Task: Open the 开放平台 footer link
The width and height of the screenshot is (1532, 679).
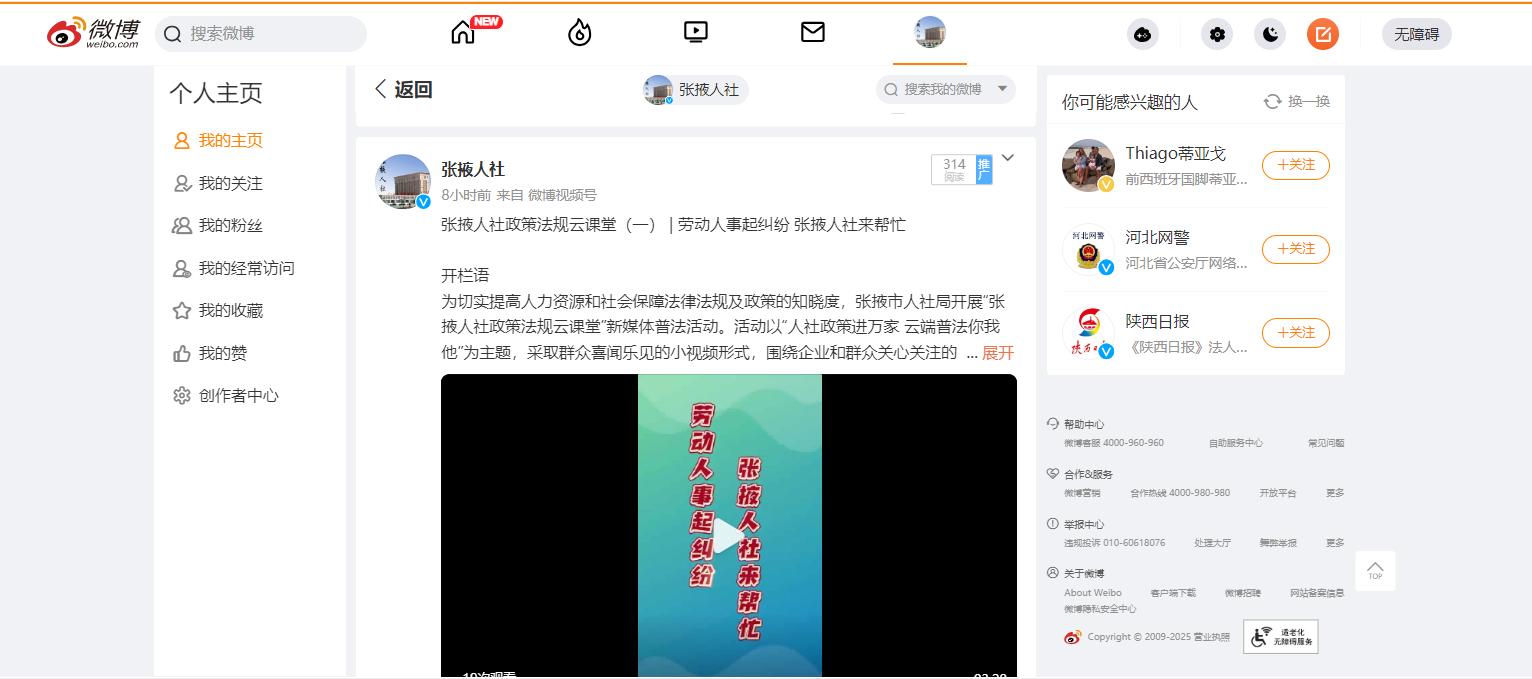Action: coord(1278,493)
